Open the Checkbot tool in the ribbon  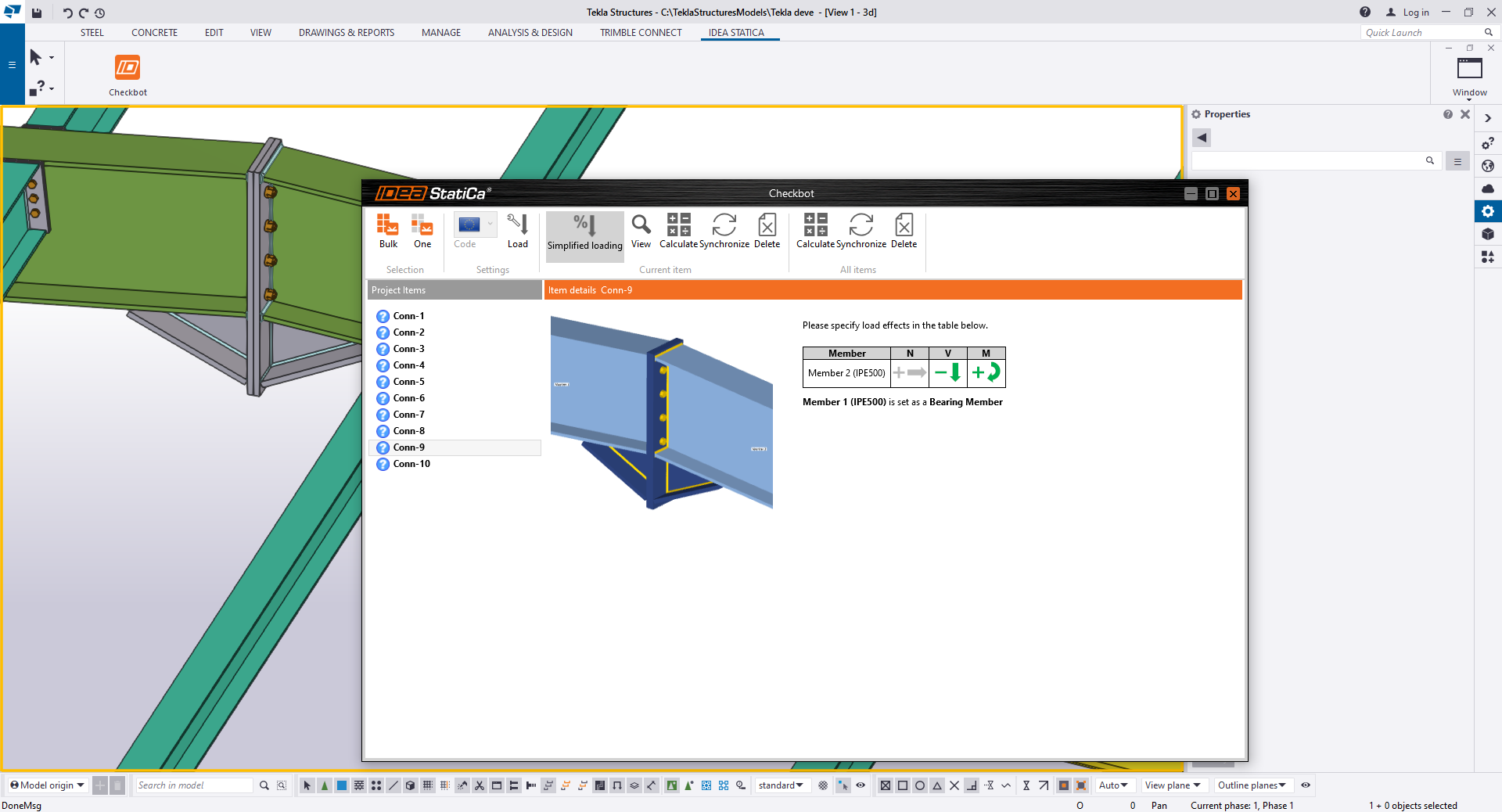[x=128, y=75]
